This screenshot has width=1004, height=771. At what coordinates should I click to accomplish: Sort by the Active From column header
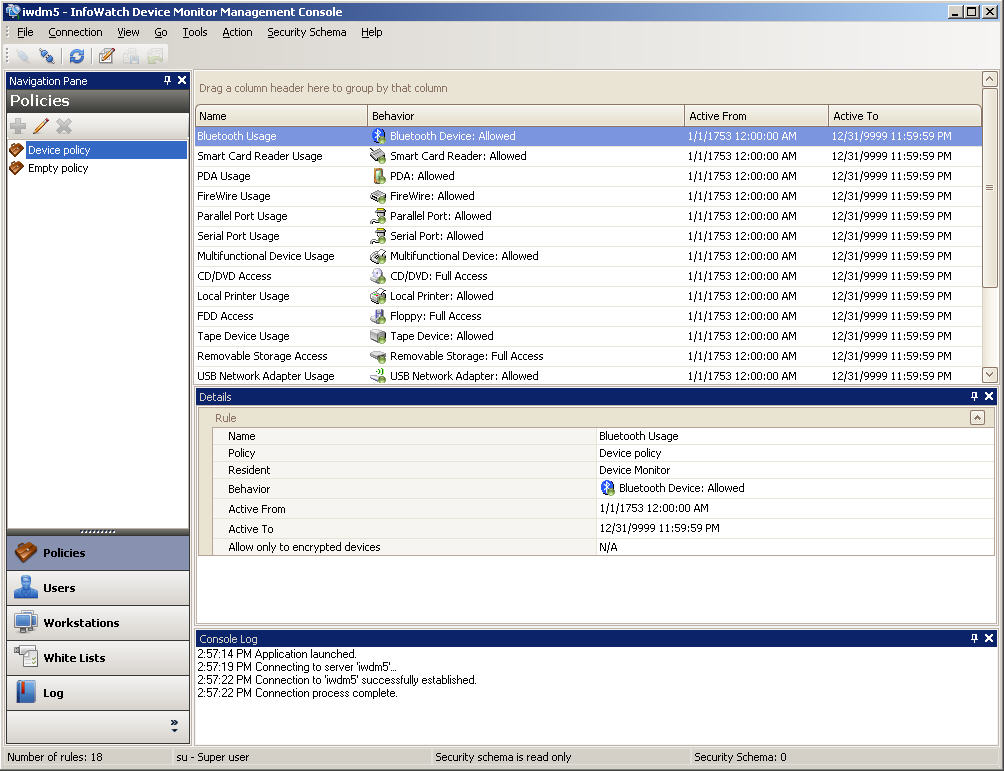pyautogui.click(x=756, y=116)
